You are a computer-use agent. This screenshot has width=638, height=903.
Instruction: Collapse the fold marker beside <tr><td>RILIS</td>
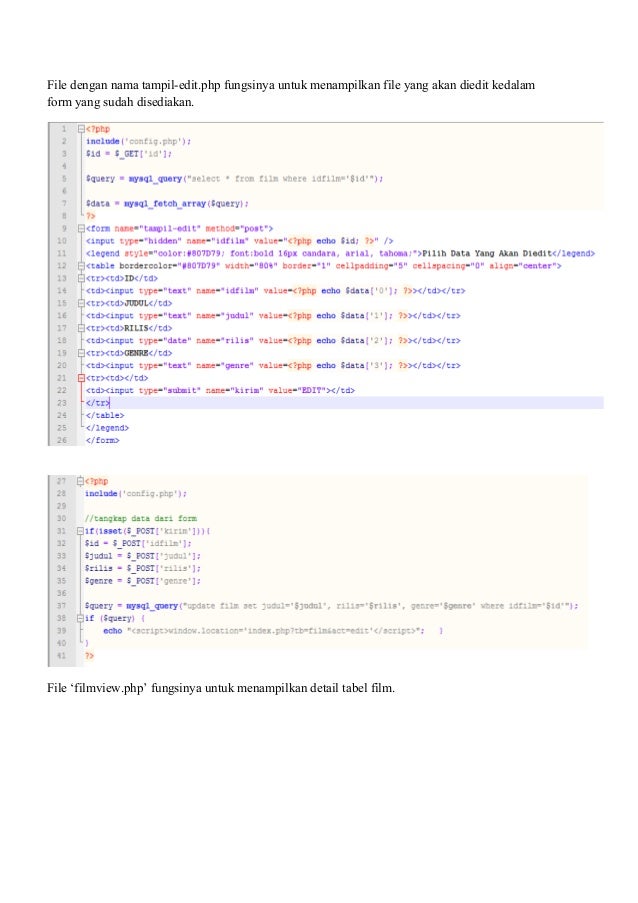tap(81, 328)
